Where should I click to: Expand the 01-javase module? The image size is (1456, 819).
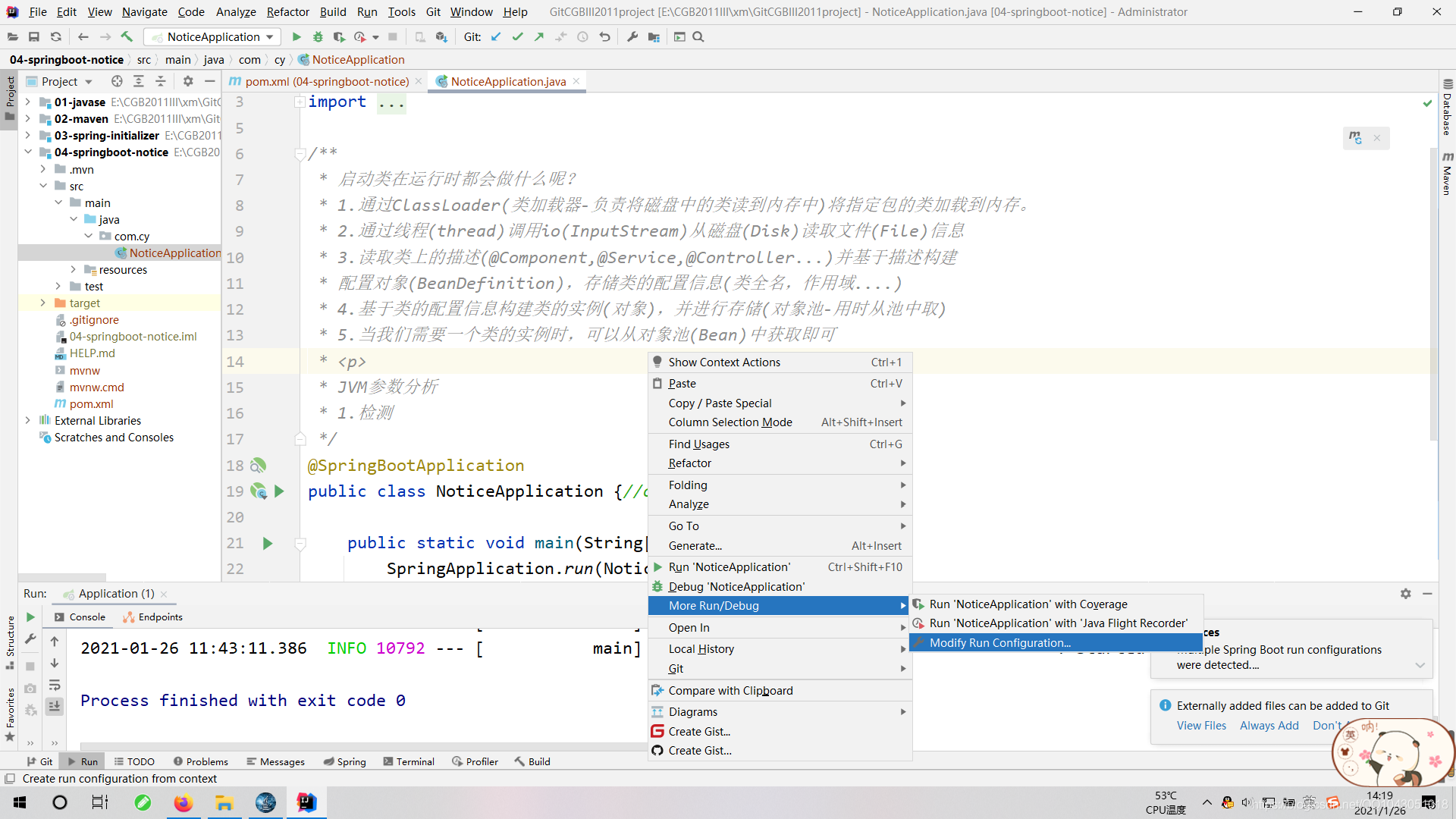click(28, 102)
